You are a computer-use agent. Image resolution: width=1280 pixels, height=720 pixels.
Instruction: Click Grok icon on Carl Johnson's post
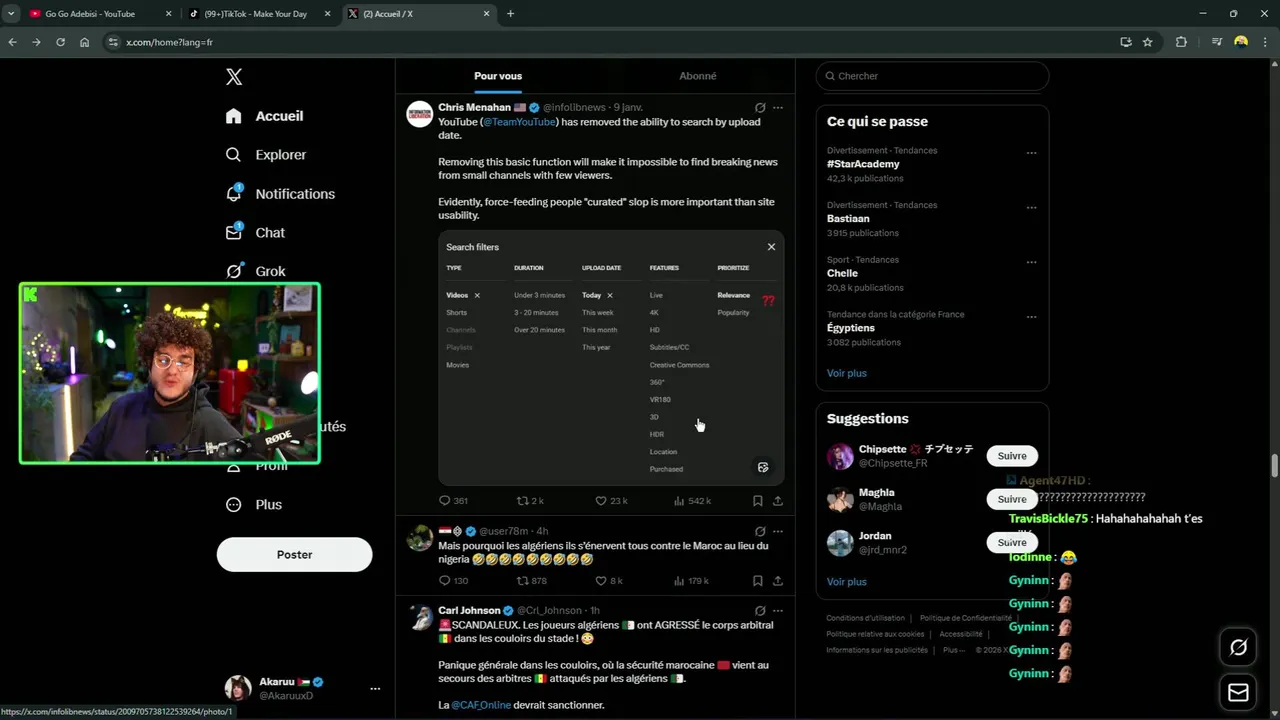(760, 611)
